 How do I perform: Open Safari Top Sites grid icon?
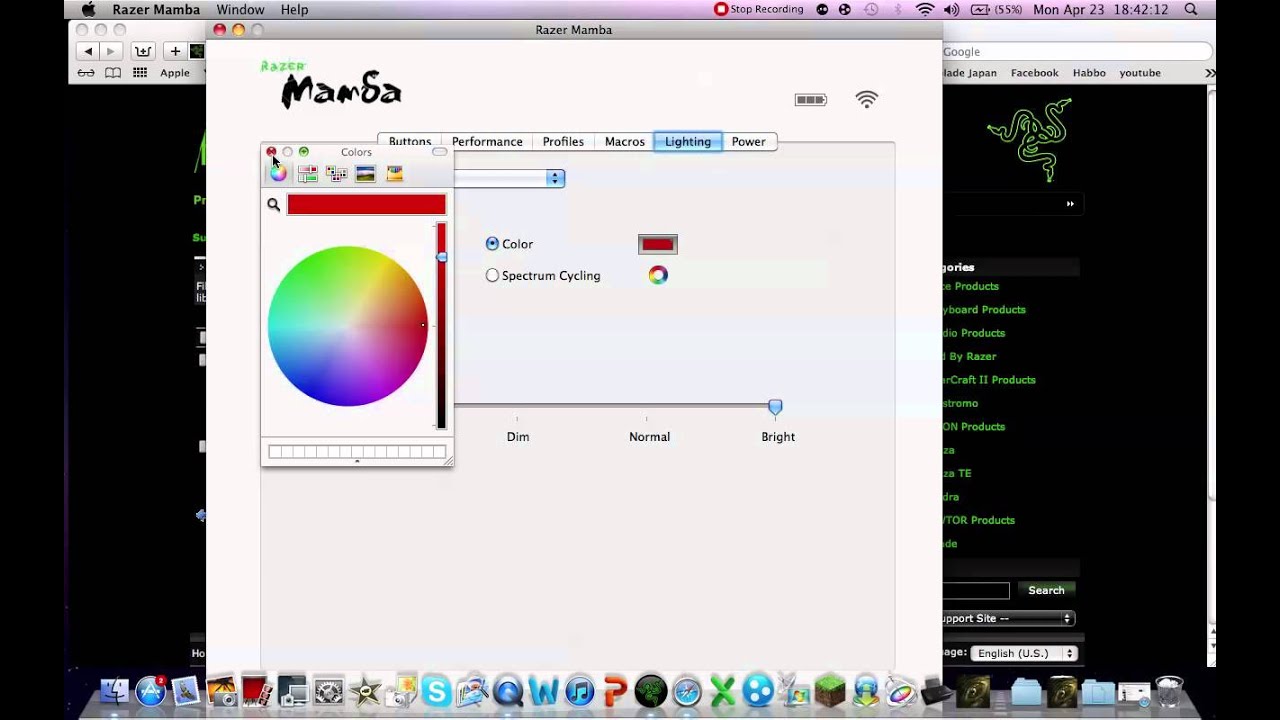coord(140,73)
